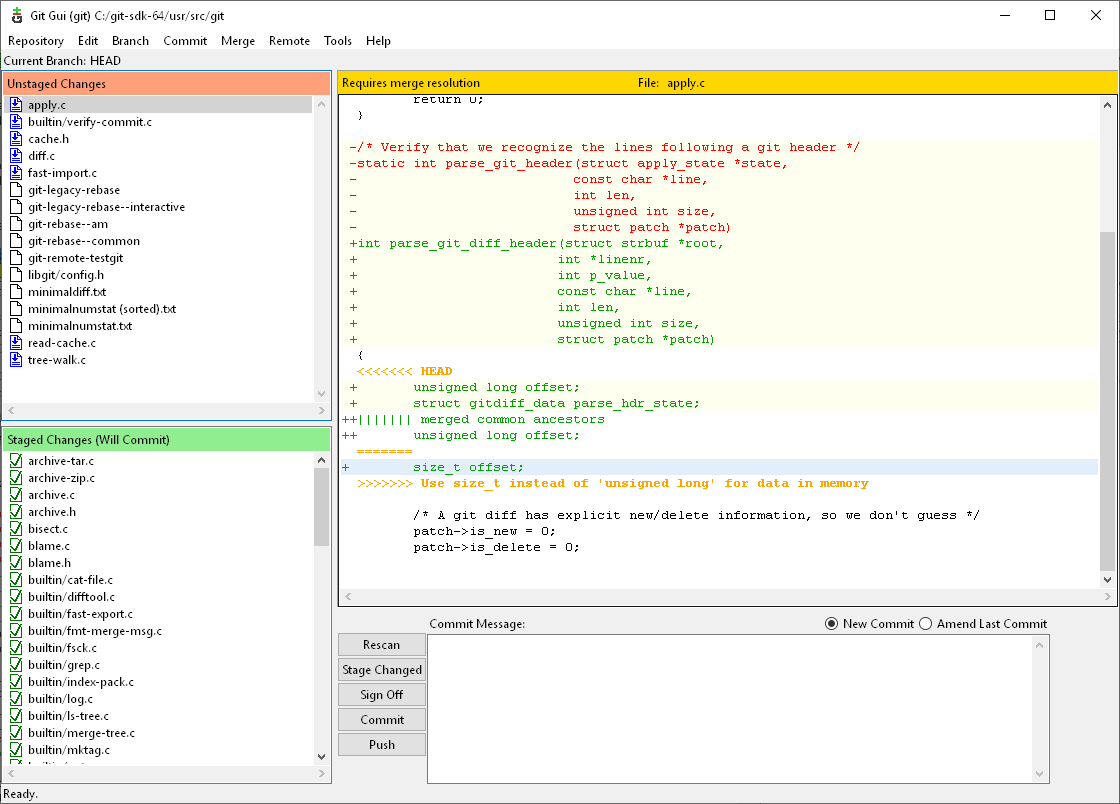Image resolution: width=1120 pixels, height=804 pixels.
Task: Click the staged check icon for blame.c
Action: [16, 546]
